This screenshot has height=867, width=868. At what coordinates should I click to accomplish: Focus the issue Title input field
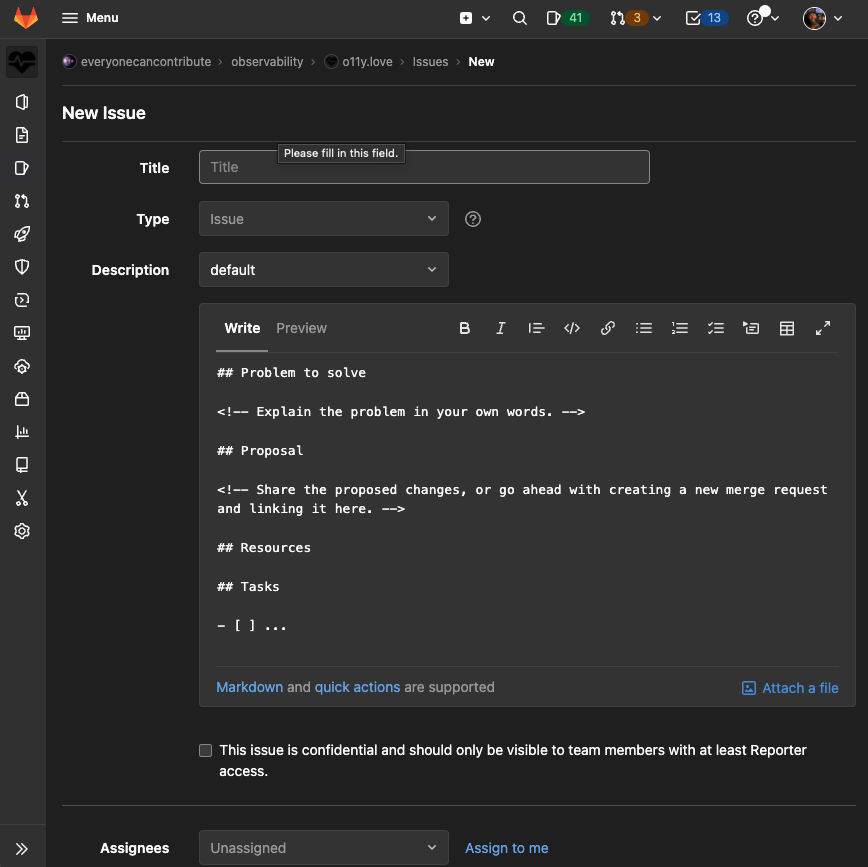(424, 167)
